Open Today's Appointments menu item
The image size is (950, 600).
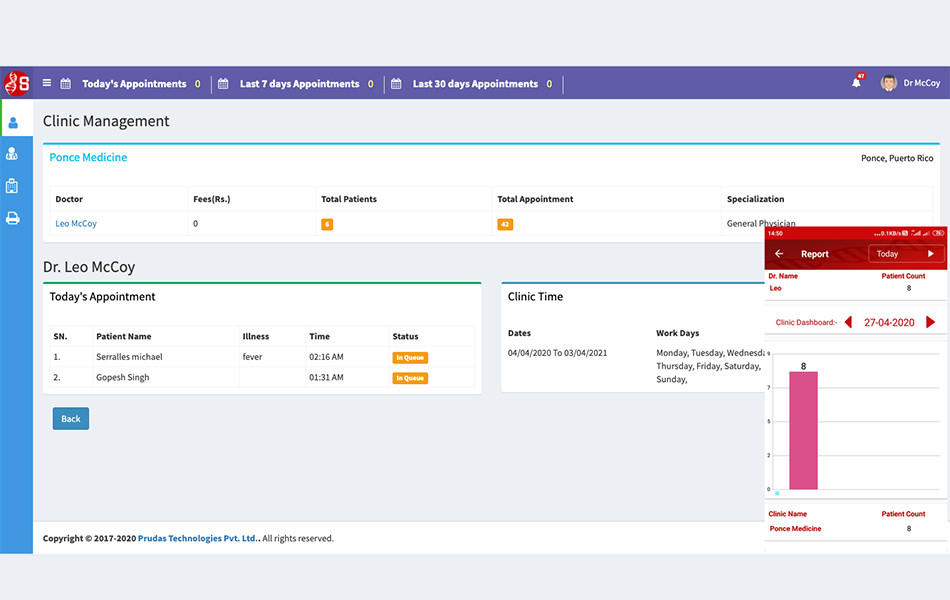pos(135,84)
